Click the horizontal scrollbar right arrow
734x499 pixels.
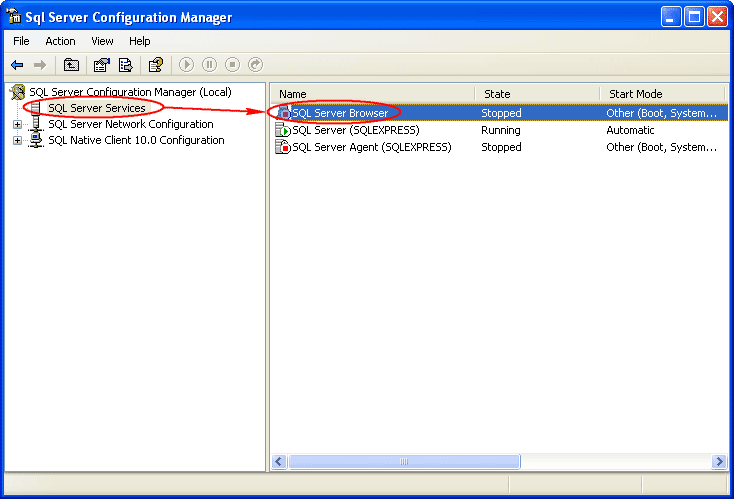pos(718,461)
